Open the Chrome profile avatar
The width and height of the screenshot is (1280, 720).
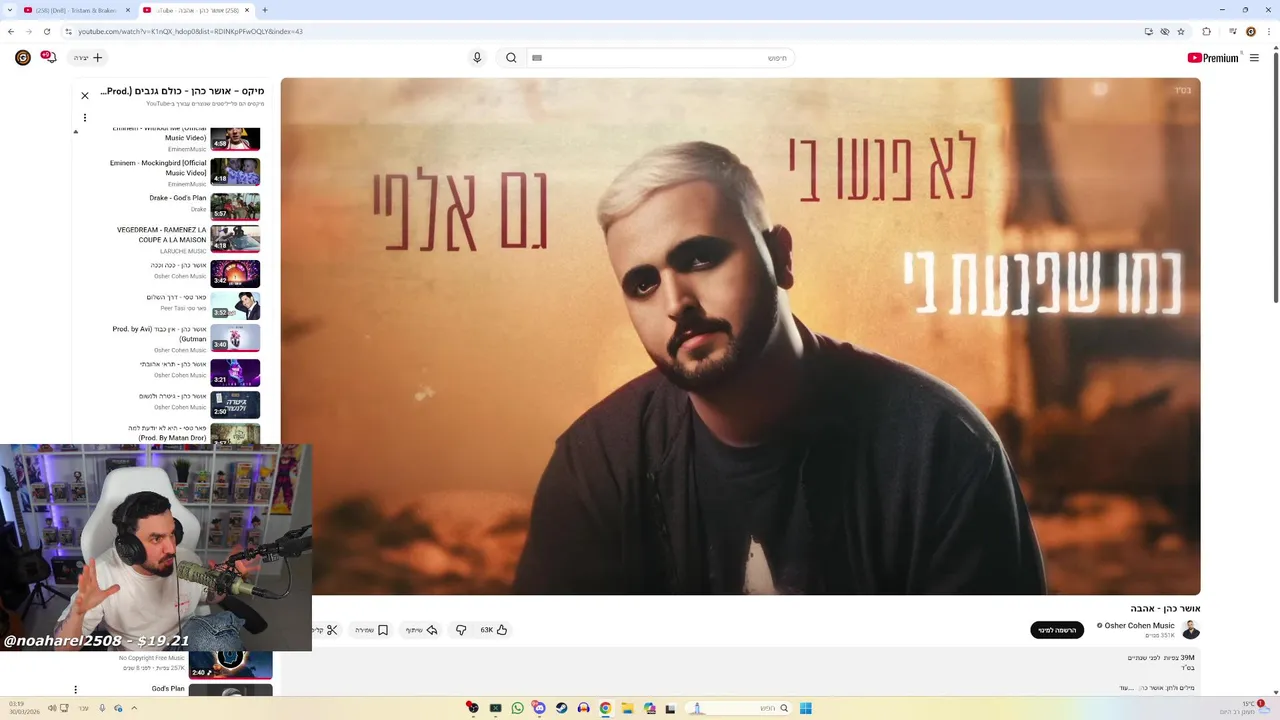[x=1250, y=31]
